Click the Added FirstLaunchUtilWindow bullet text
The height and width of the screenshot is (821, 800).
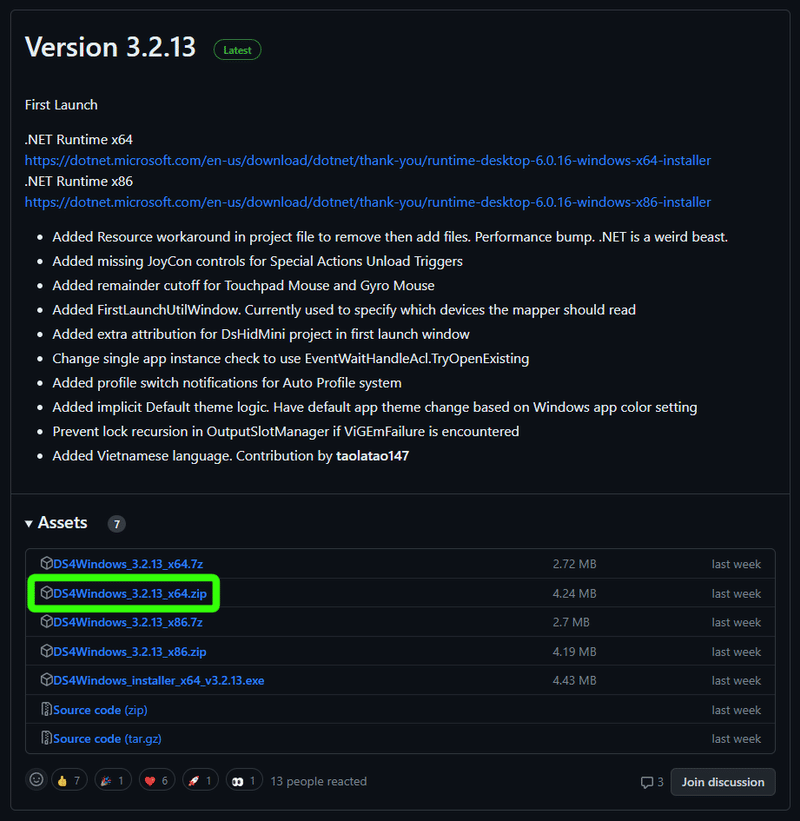[x=343, y=309]
